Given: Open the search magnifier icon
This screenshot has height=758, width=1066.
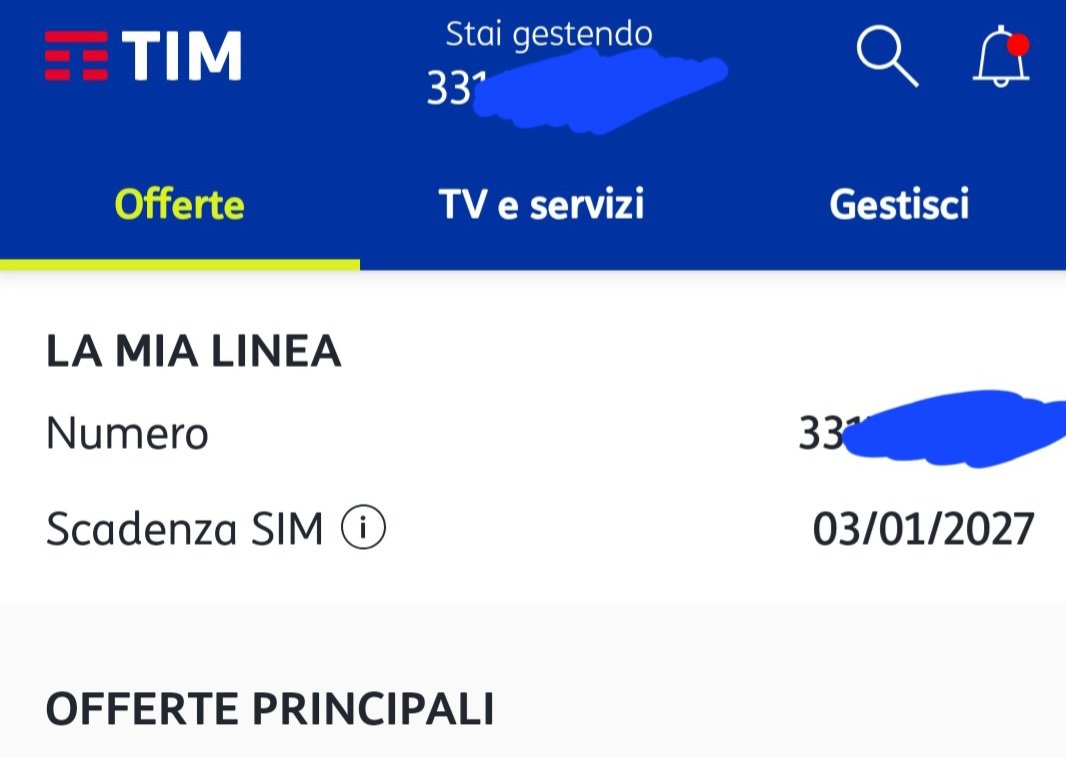Looking at the screenshot, I should [886, 56].
